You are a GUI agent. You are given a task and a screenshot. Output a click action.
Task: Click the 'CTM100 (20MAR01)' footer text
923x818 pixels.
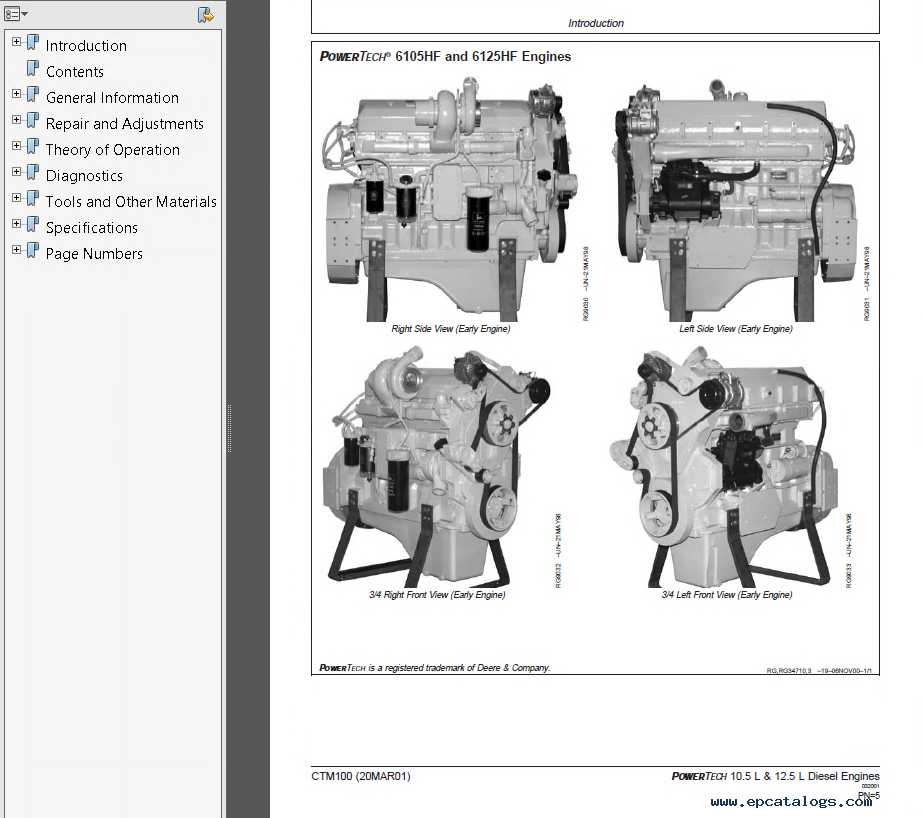[x=361, y=776]
